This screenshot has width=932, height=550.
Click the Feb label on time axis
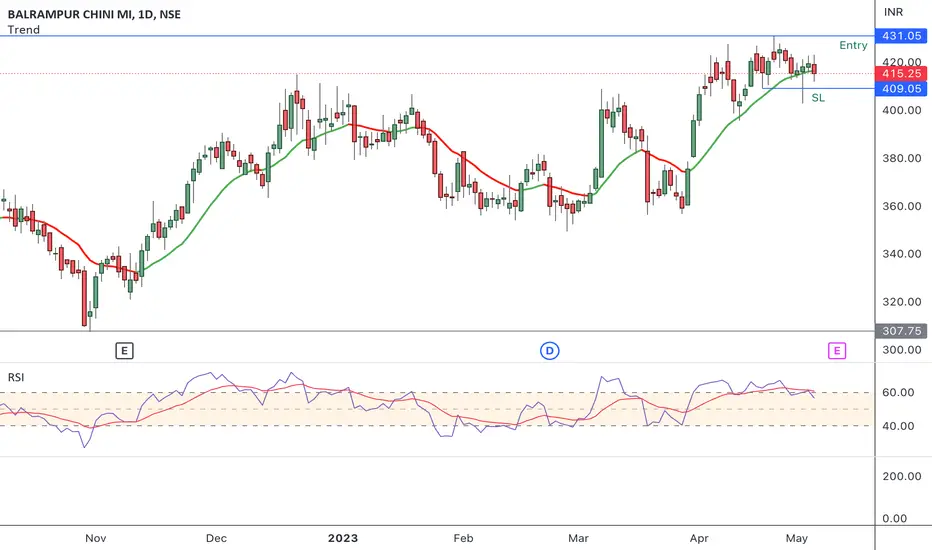(x=463, y=538)
